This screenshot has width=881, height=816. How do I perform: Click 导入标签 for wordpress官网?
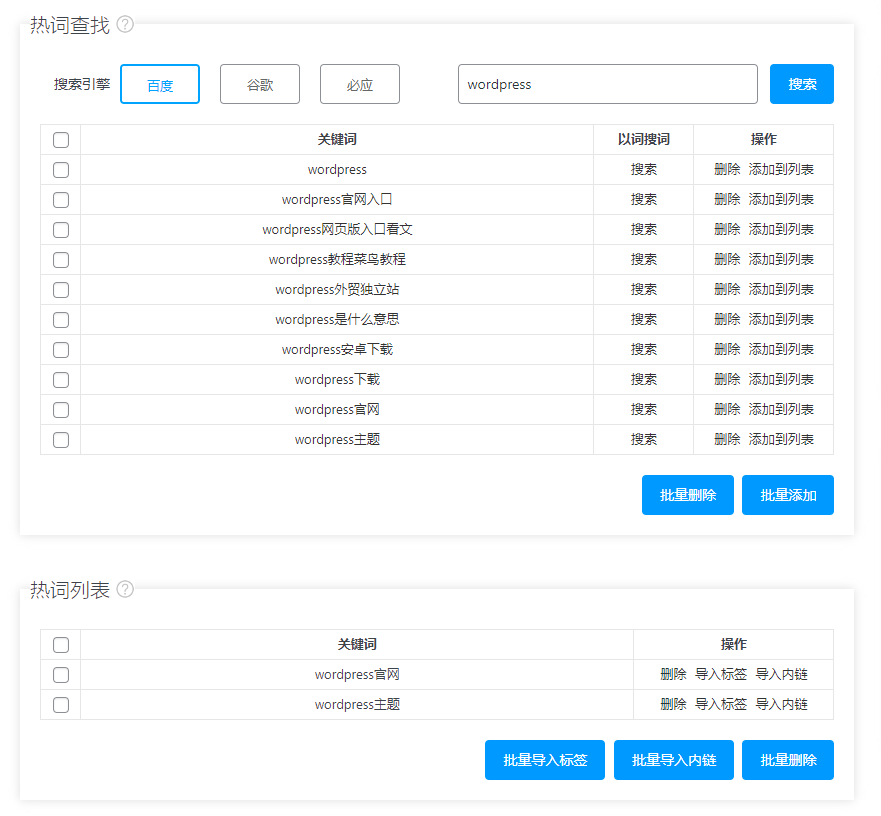tap(721, 674)
